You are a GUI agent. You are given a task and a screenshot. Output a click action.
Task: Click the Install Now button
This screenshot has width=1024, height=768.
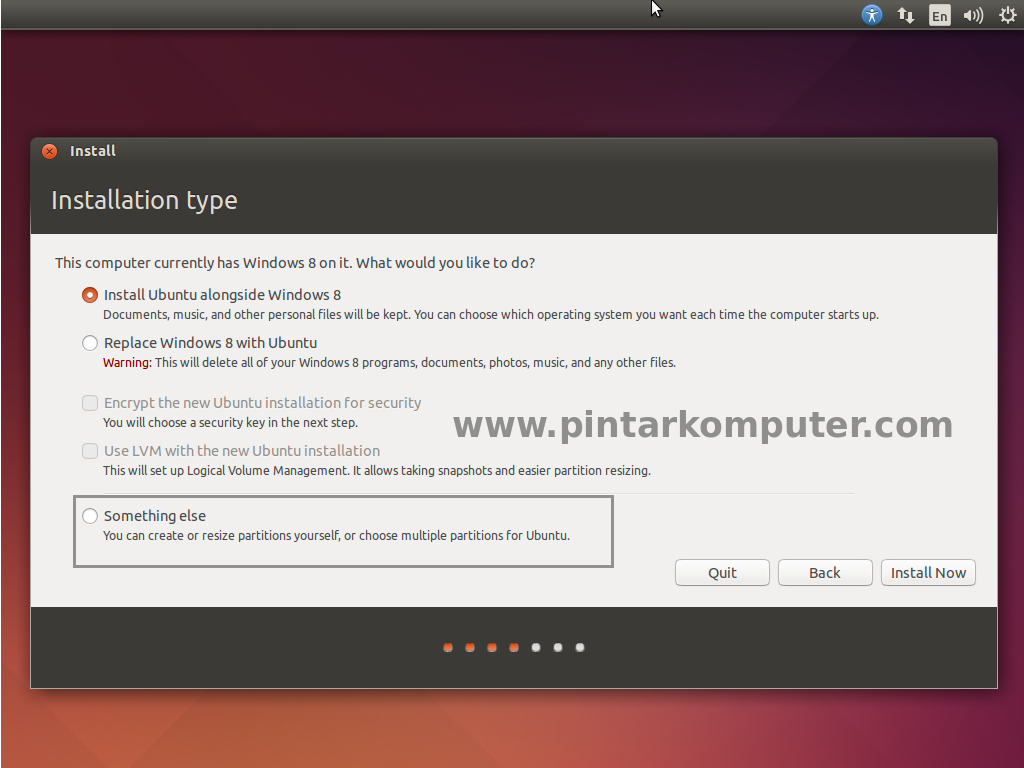(928, 573)
